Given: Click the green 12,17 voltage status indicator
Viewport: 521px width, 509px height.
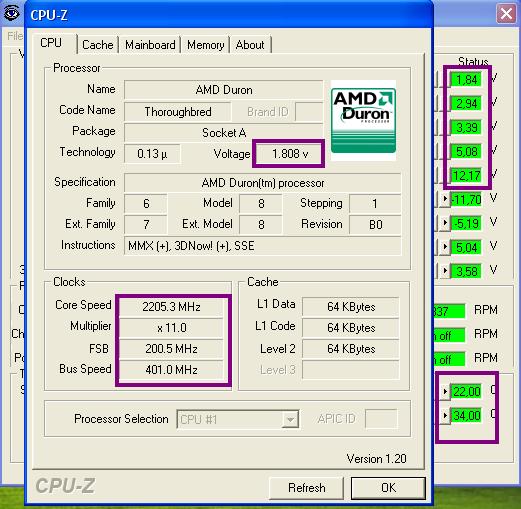Looking at the screenshot, I should click(x=466, y=175).
